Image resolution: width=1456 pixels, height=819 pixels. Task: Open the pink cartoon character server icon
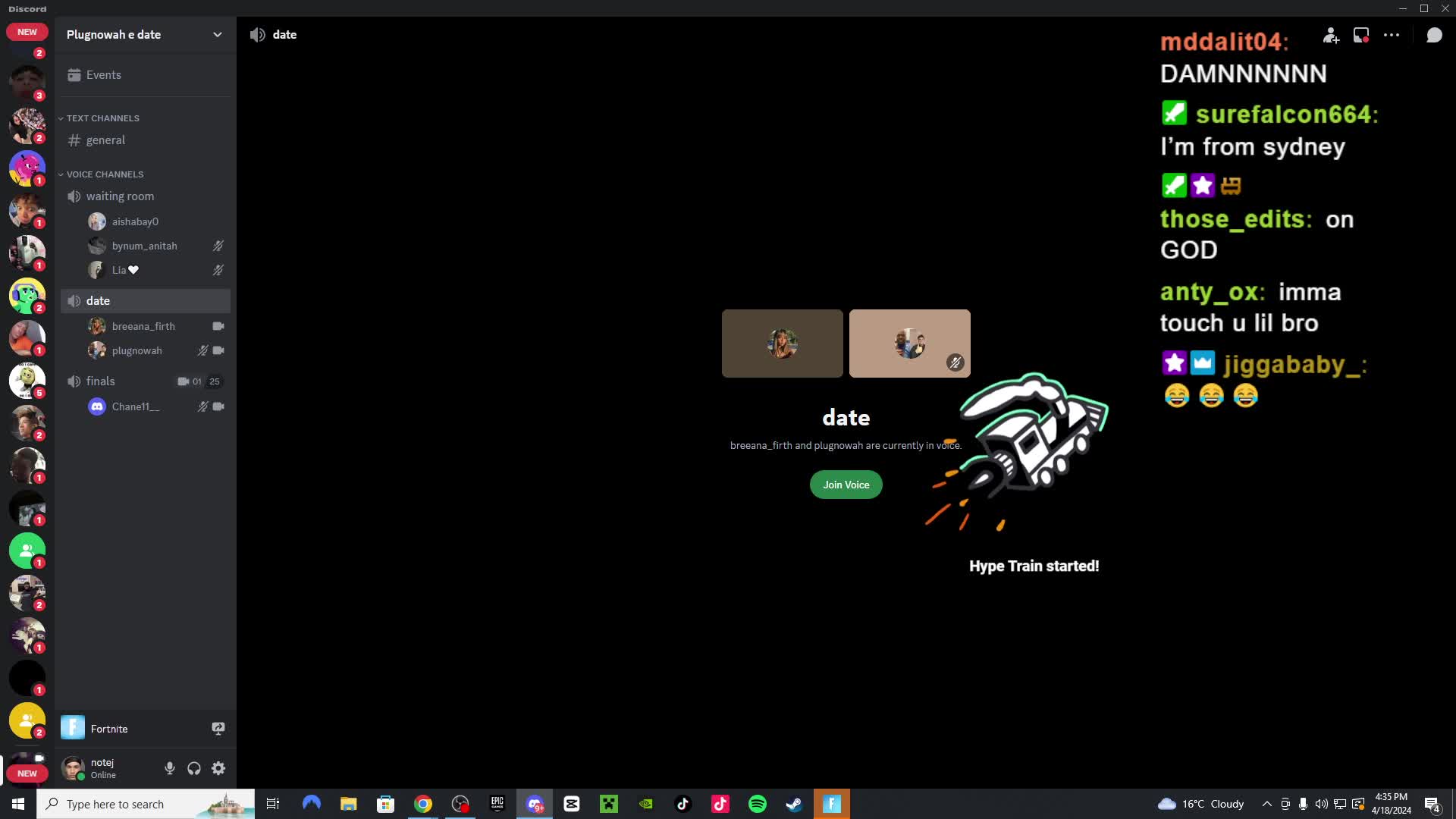[x=27, y=168]
